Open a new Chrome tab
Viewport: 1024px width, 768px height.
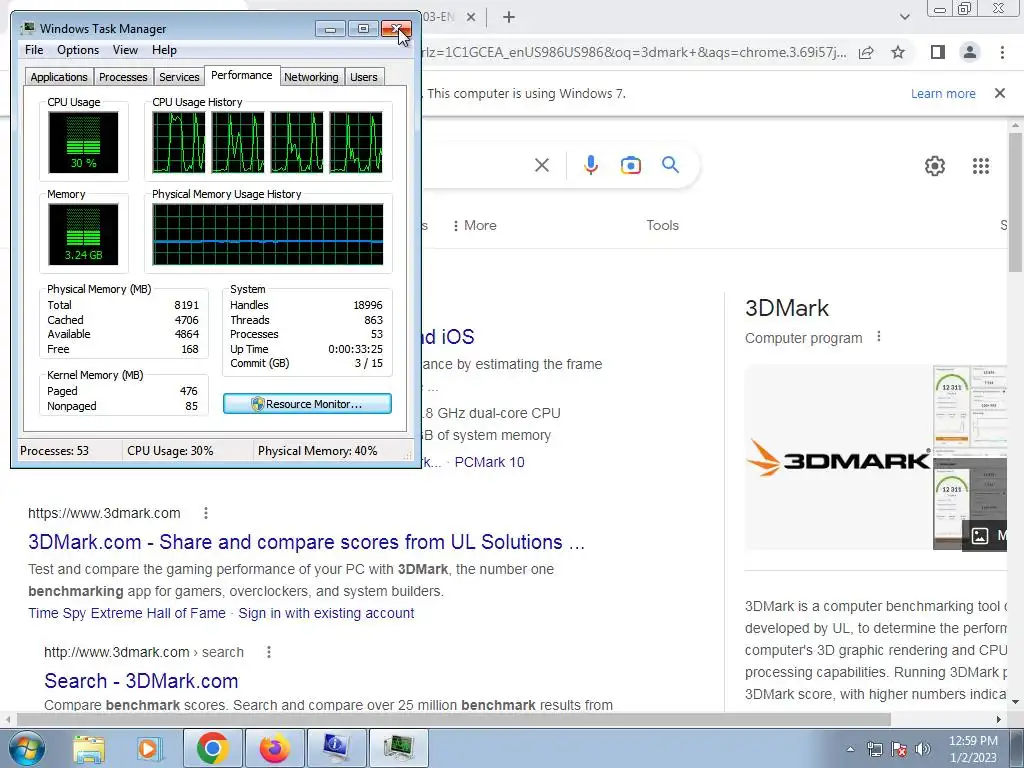pyautogui.click(x=509, y=17)
